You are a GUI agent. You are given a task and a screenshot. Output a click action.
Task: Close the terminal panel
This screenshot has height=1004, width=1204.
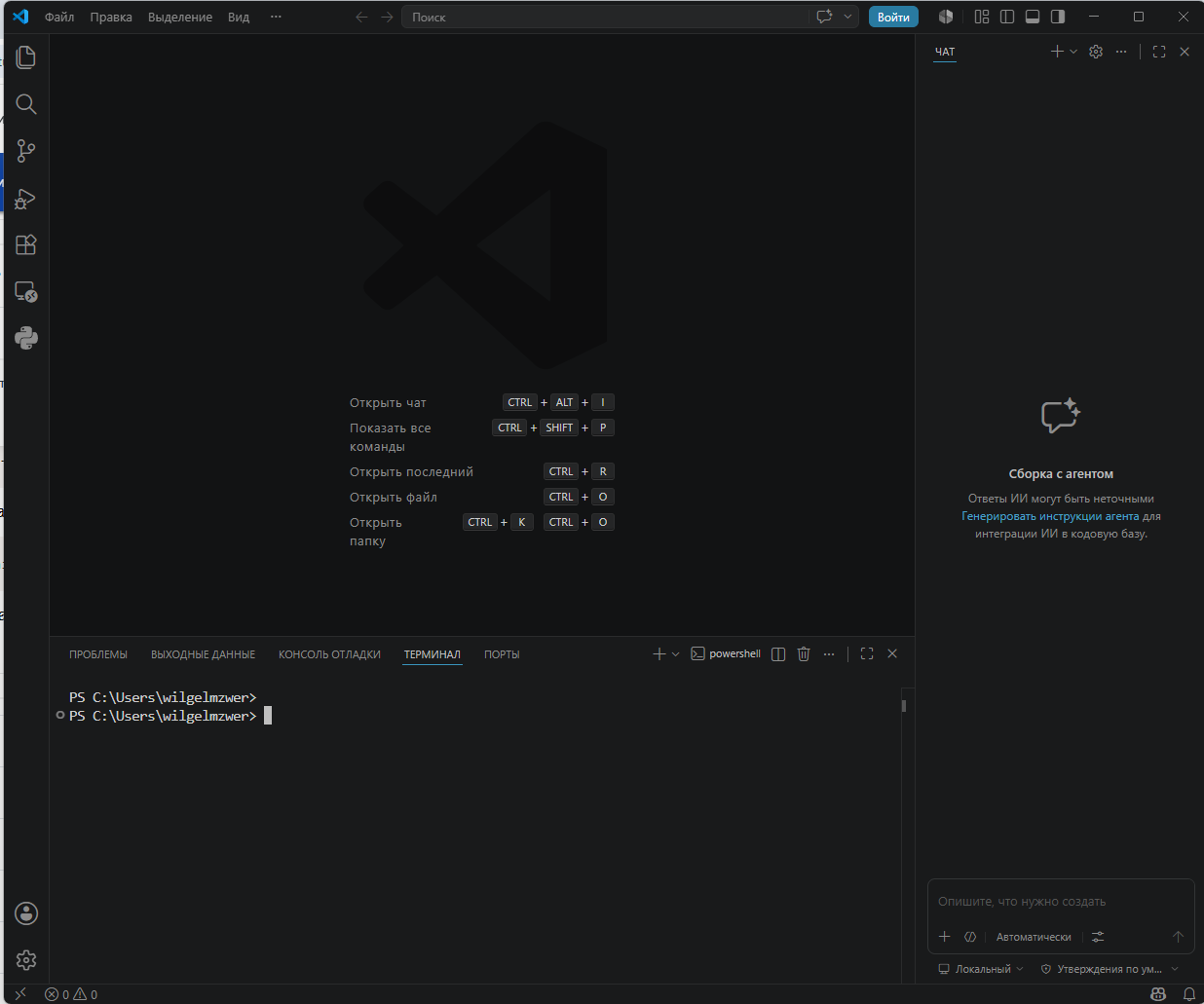click(892, 654)
